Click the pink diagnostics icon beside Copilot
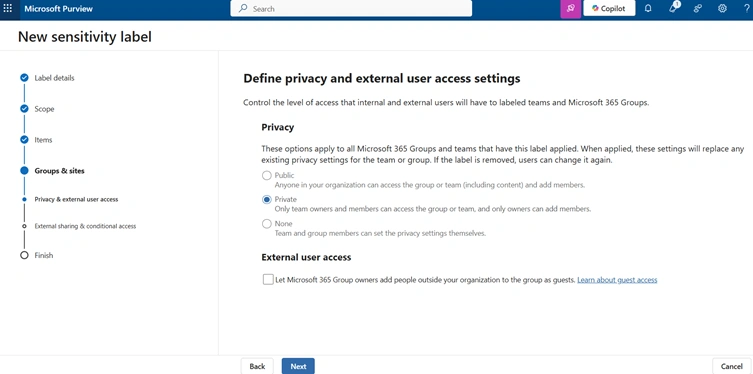Image resolution: width=753 pixels, height=374 pixels. point(571,9)
